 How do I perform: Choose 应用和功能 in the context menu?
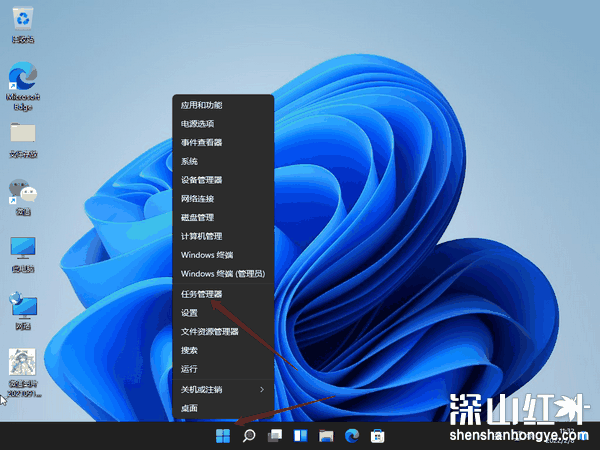click(x=223, y=105)
